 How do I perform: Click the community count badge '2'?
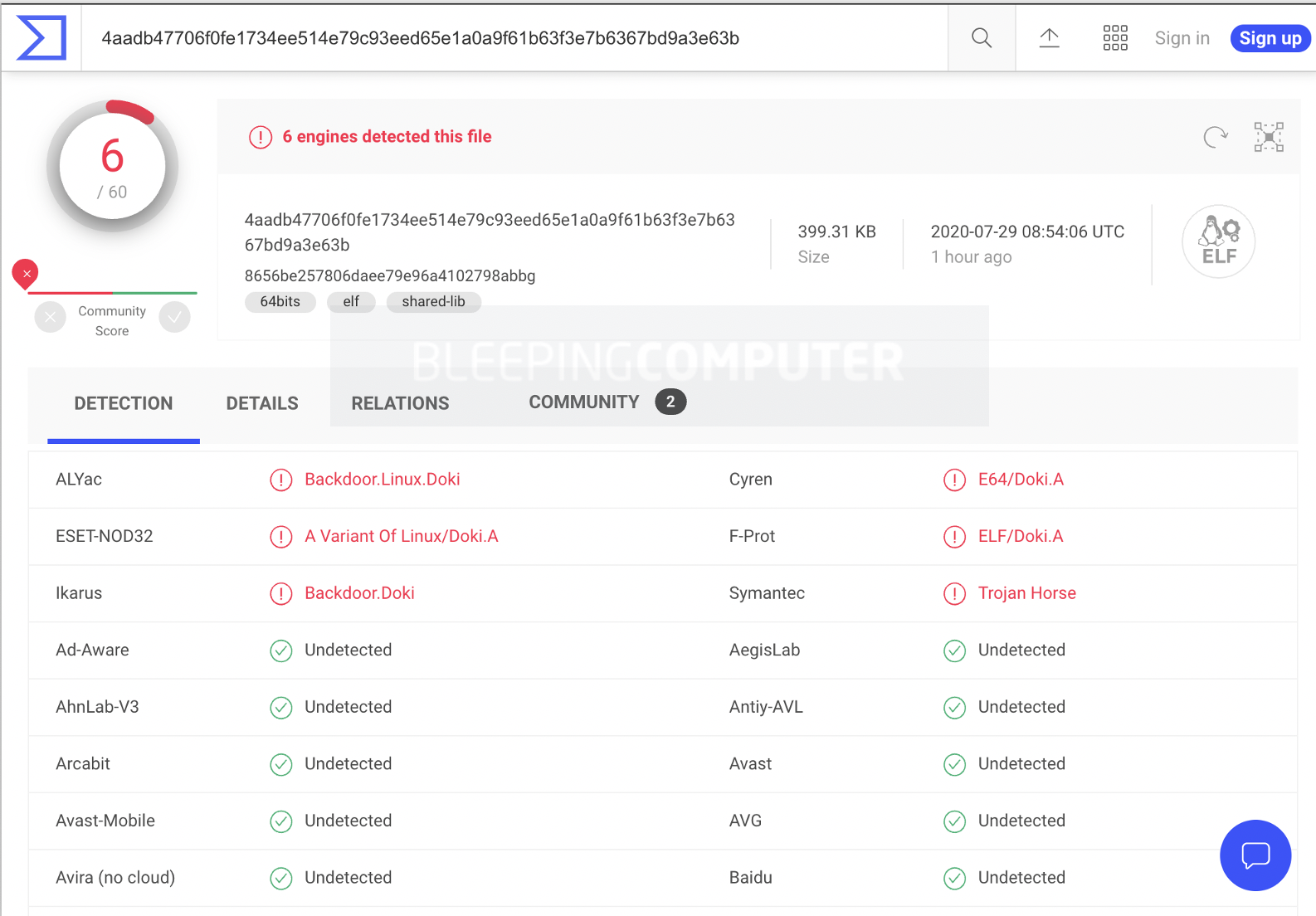[670, 402]
